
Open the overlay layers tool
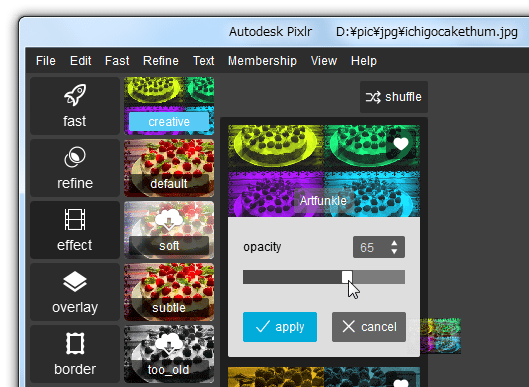pyautogui.click(x=75, y=292)
